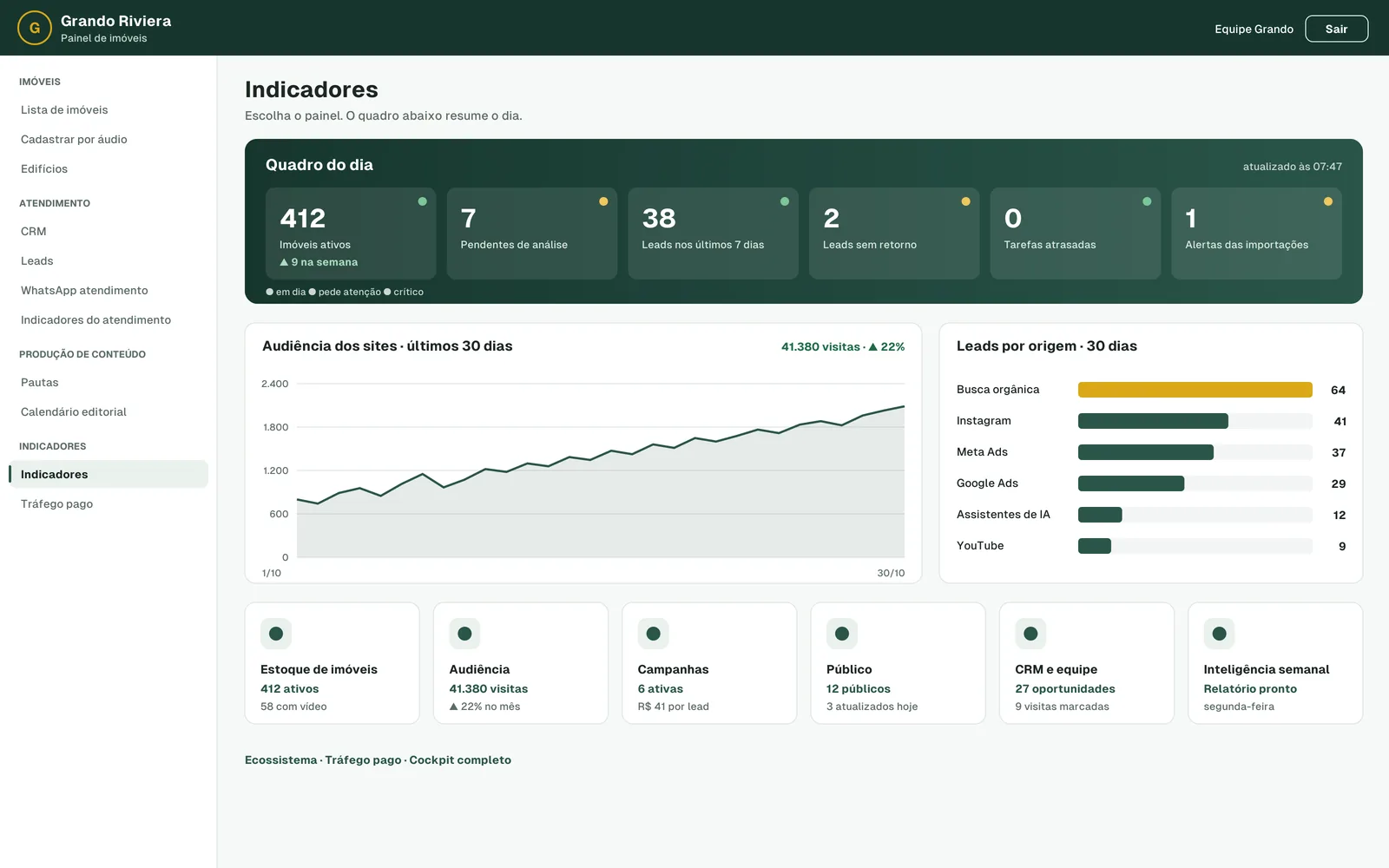
Task: Click the Tráfego pago footer link
Action: [363, 760]
